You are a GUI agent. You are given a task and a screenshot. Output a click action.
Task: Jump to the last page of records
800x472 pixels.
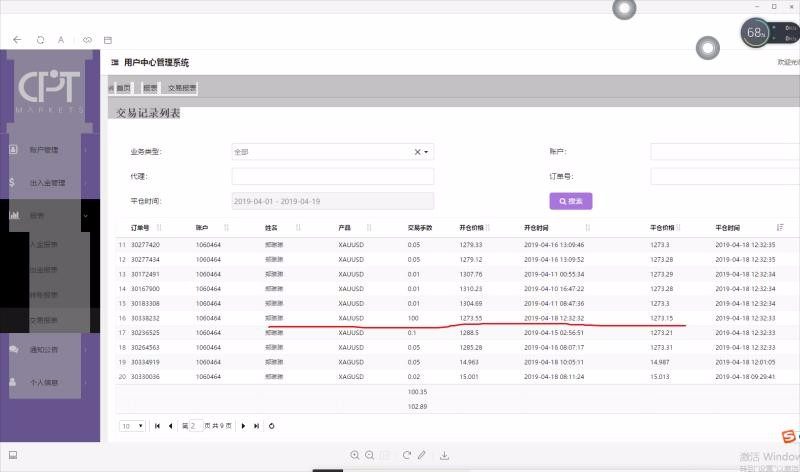(257, 426)
